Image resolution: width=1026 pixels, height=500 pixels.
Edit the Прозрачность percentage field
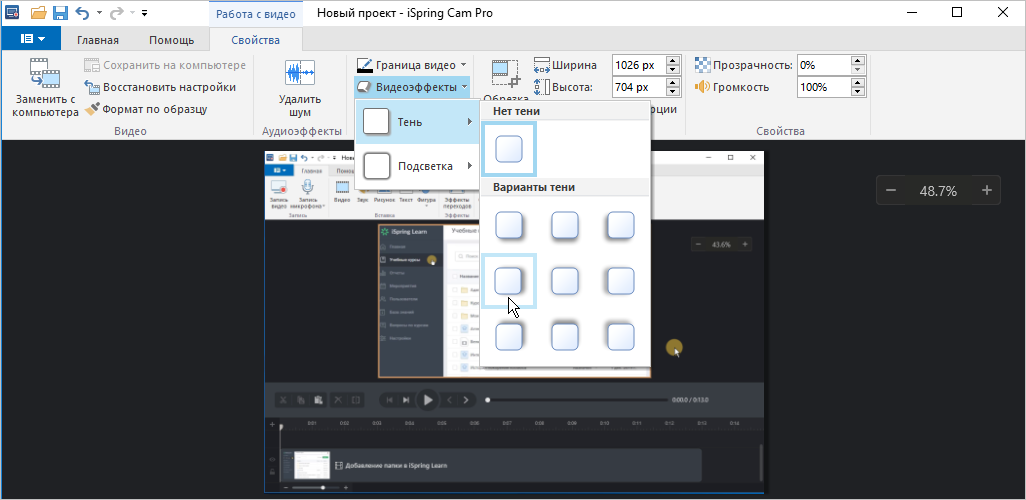[824, 65]
